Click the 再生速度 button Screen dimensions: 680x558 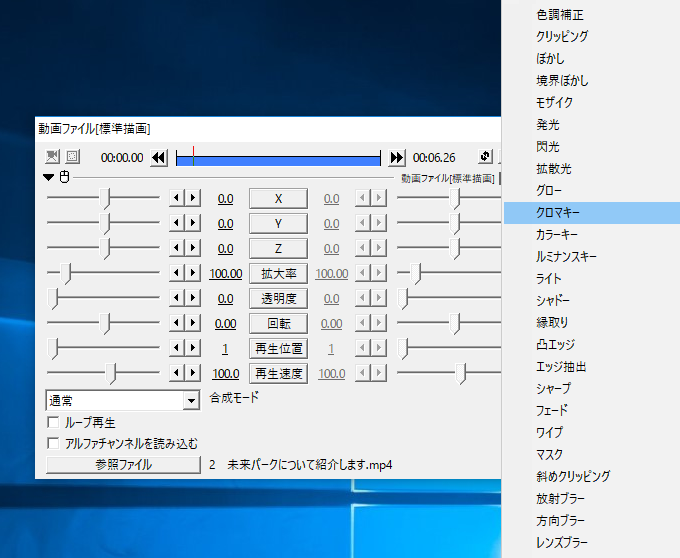[x=278, y=373]
